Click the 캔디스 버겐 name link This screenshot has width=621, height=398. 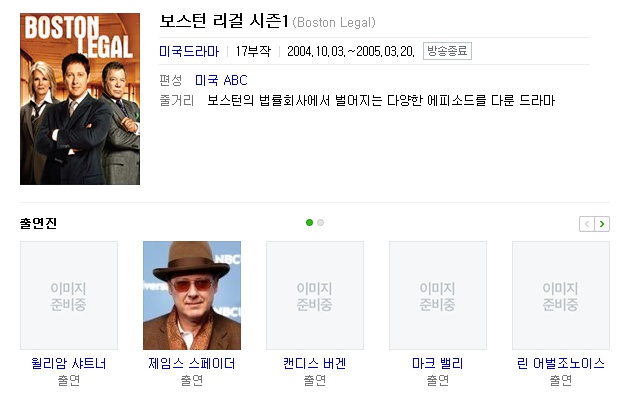[x=315, y=363]
